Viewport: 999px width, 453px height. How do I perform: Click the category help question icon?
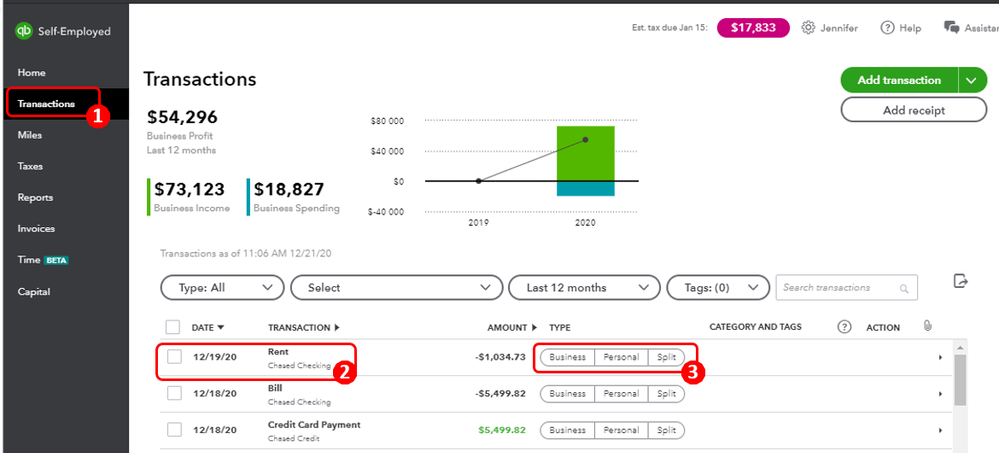(x=844, y=327)
